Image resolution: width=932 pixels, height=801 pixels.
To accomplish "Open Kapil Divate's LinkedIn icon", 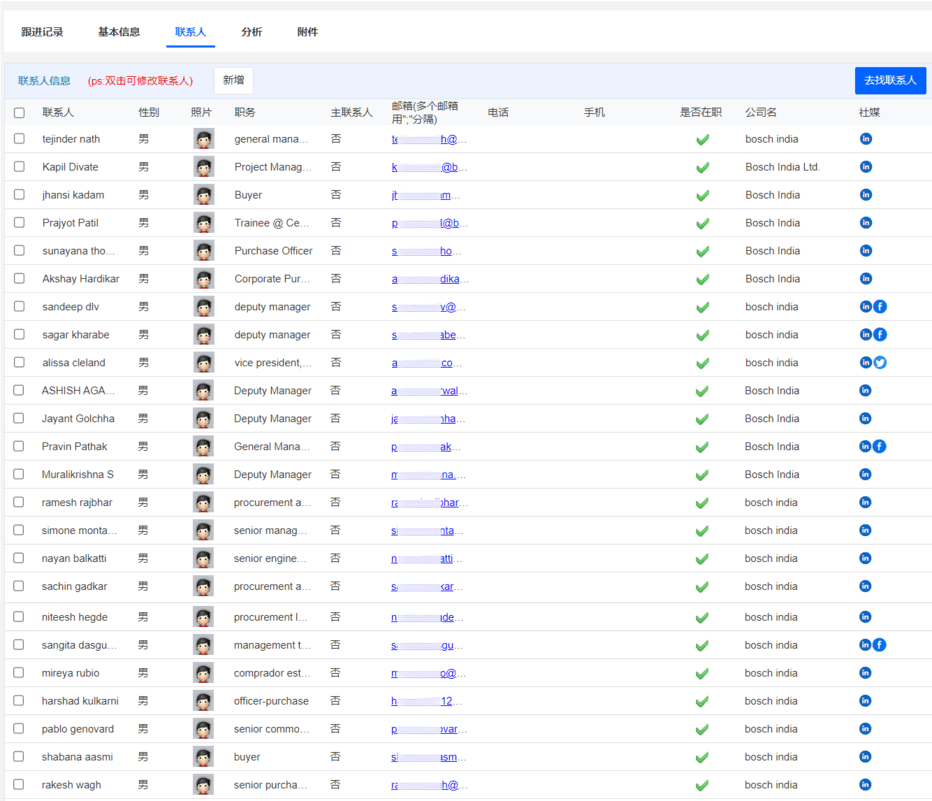I will pyautogui.click(x=865, y=167).
